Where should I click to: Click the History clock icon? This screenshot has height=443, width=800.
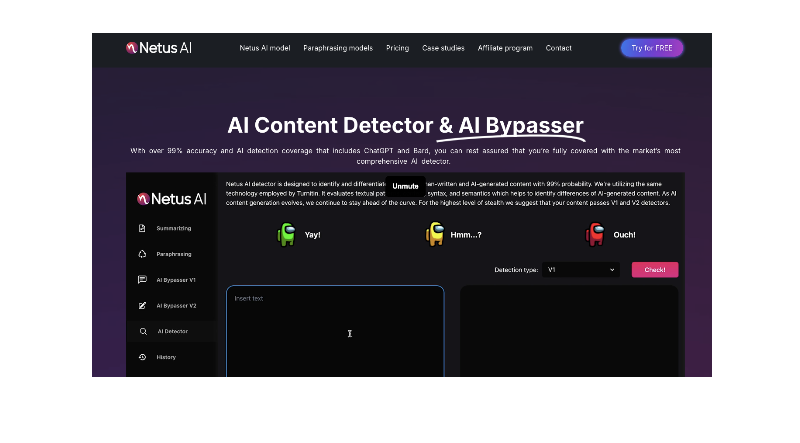[x=142, y=357]
